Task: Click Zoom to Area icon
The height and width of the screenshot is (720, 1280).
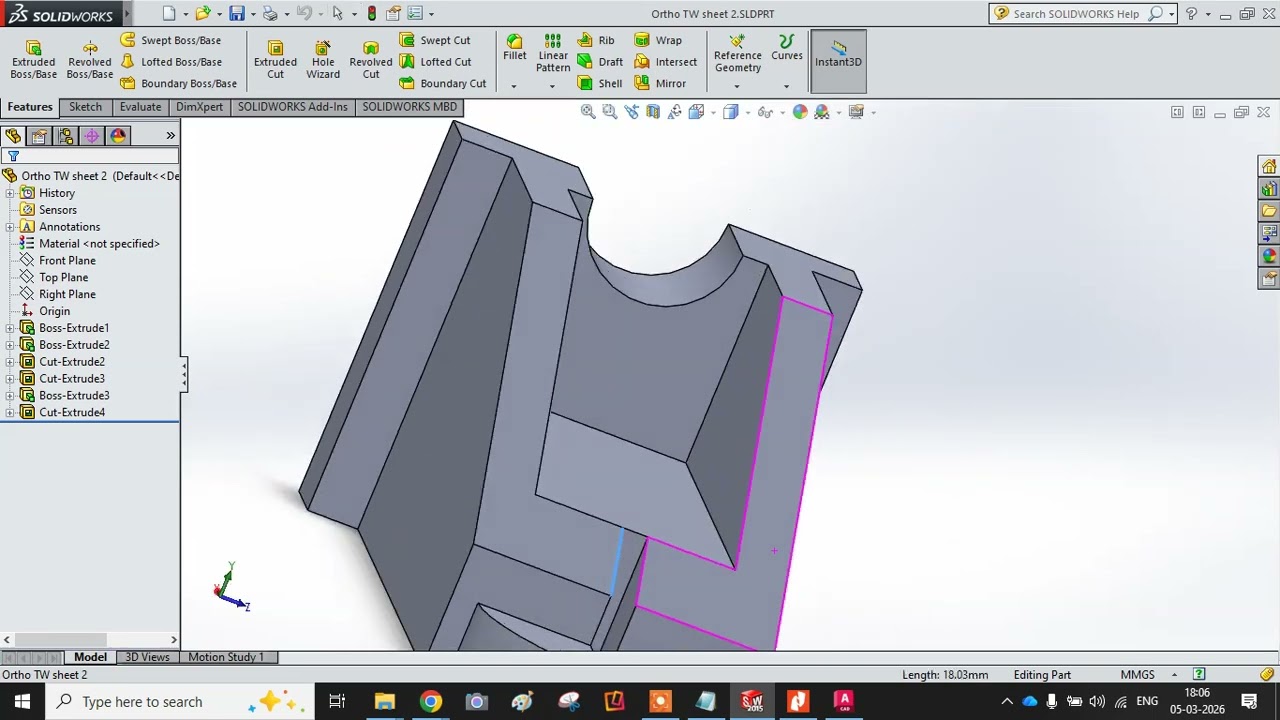Action: [609, 112]
